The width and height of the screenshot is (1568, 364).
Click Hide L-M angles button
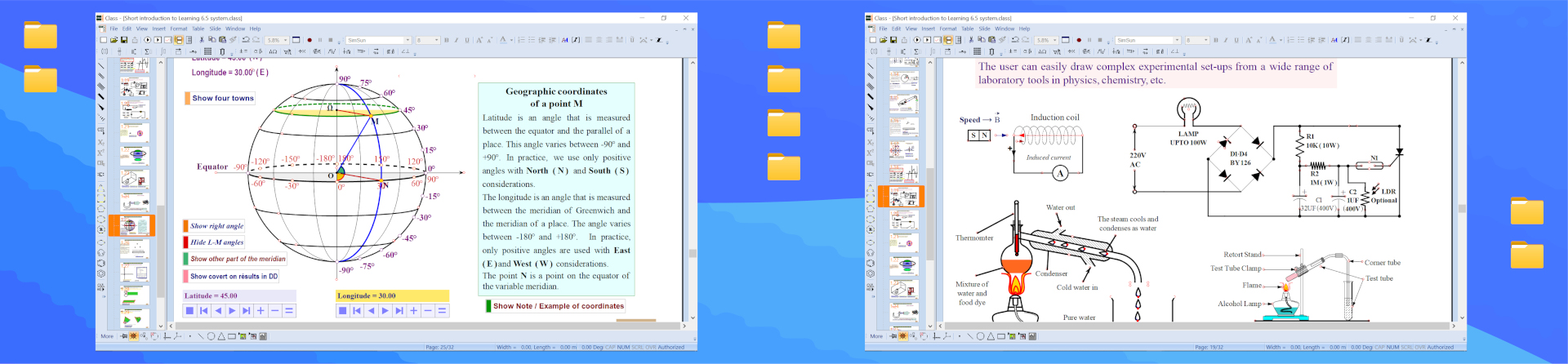pyautogui.click(x=214, y=242)
